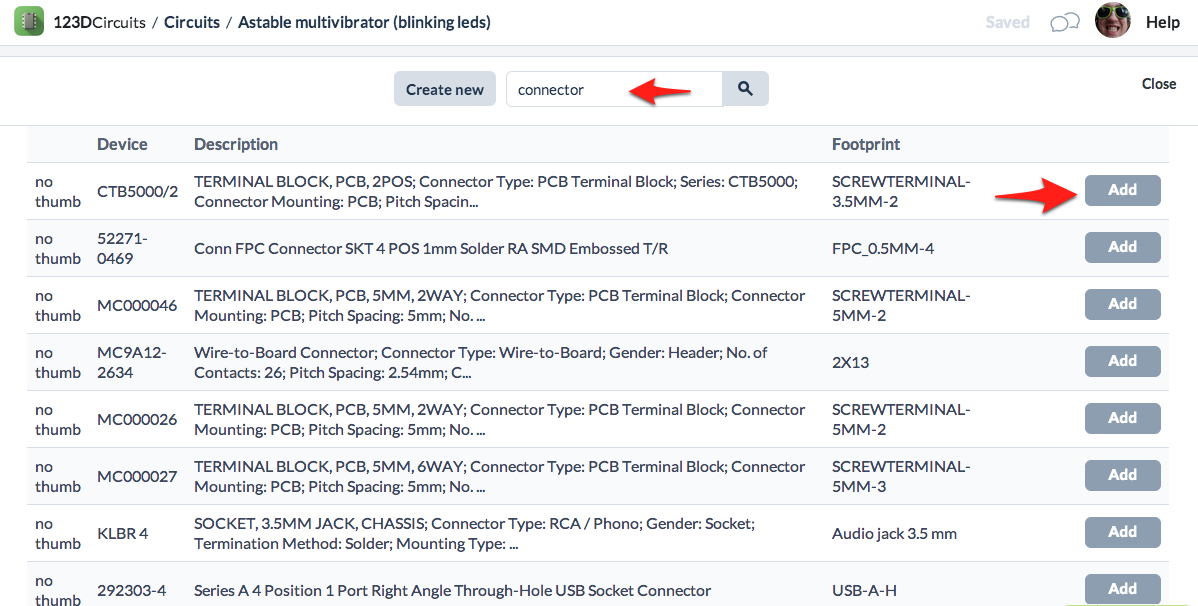The width and height of the screenshot is (1198, 606).
Task: Go to the Circuits breadcrumb link
Action: (x=192, y=22)
